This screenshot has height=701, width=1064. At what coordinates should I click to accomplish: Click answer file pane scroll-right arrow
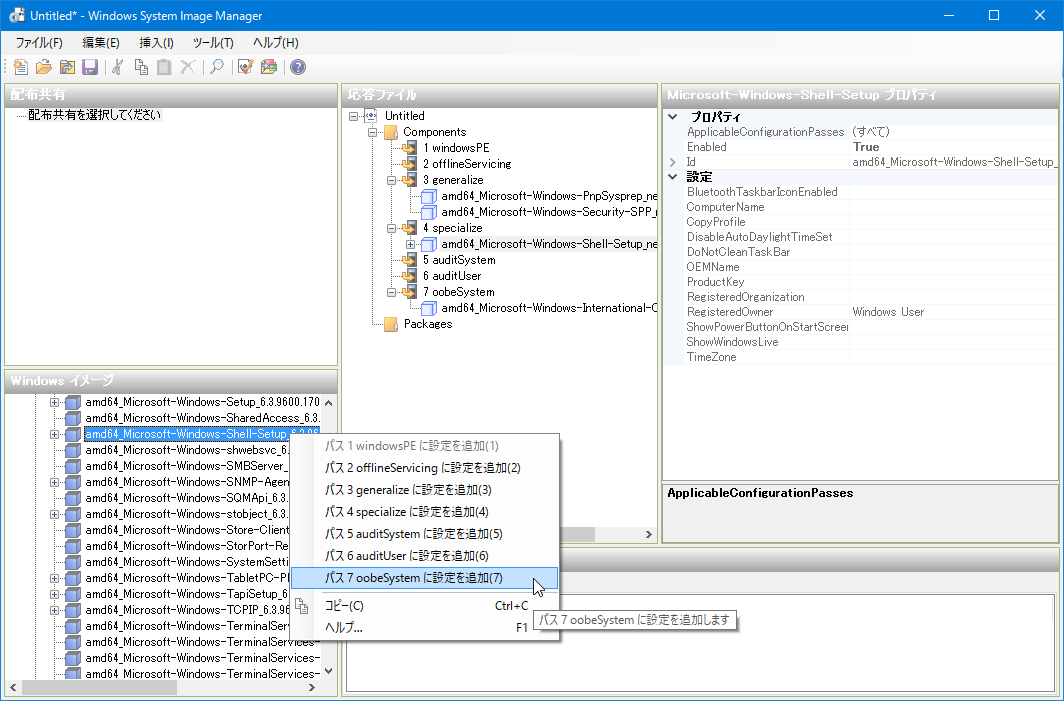coord(649,535)
